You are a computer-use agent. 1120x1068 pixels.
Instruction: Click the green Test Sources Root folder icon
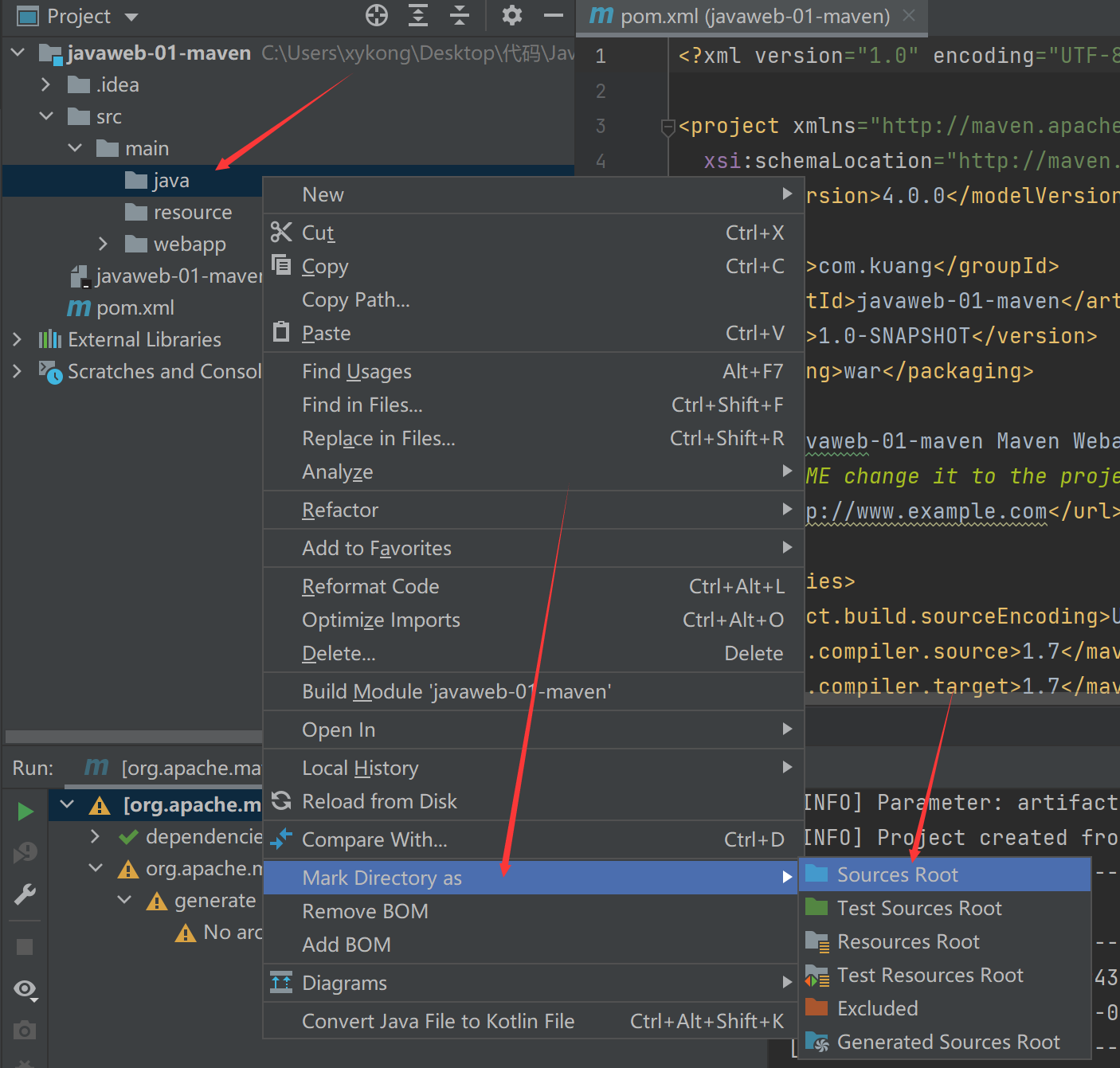point(817,907)
